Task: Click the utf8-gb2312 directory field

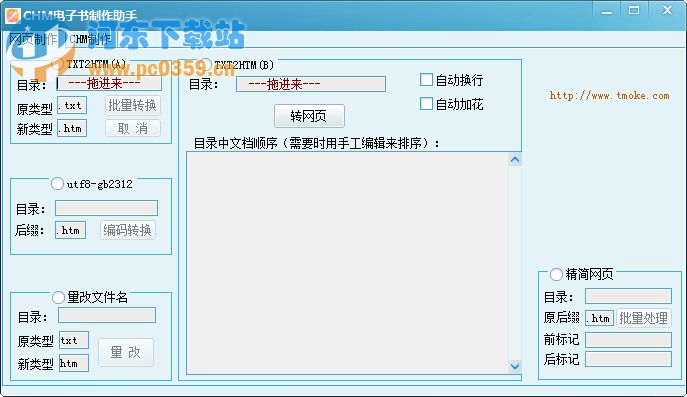Action: [x=106, y=208]
